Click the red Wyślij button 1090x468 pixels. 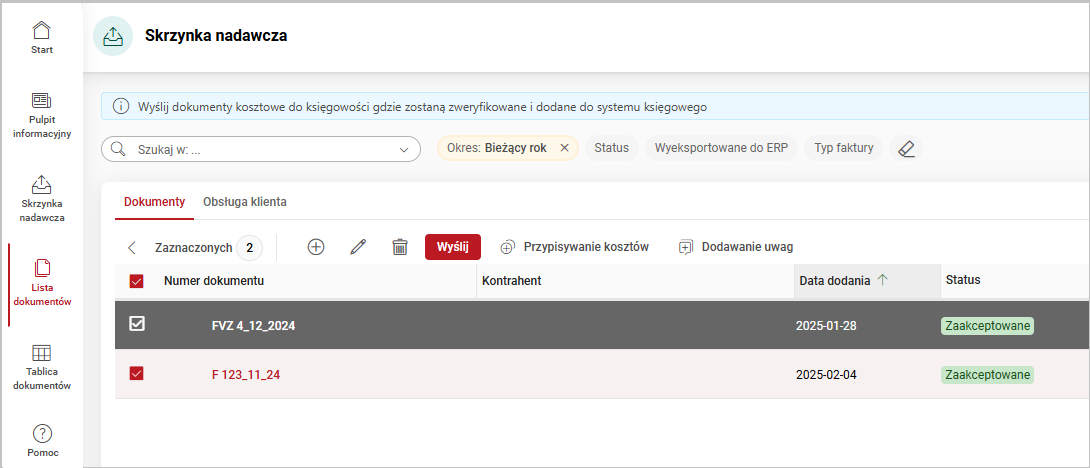pyautogui.click(x=453, y=247)
